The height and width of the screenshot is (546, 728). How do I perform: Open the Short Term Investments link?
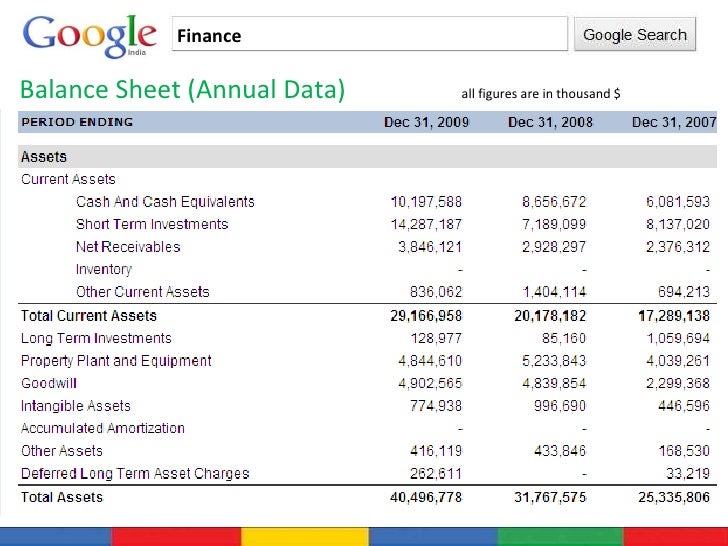(152, 224)
